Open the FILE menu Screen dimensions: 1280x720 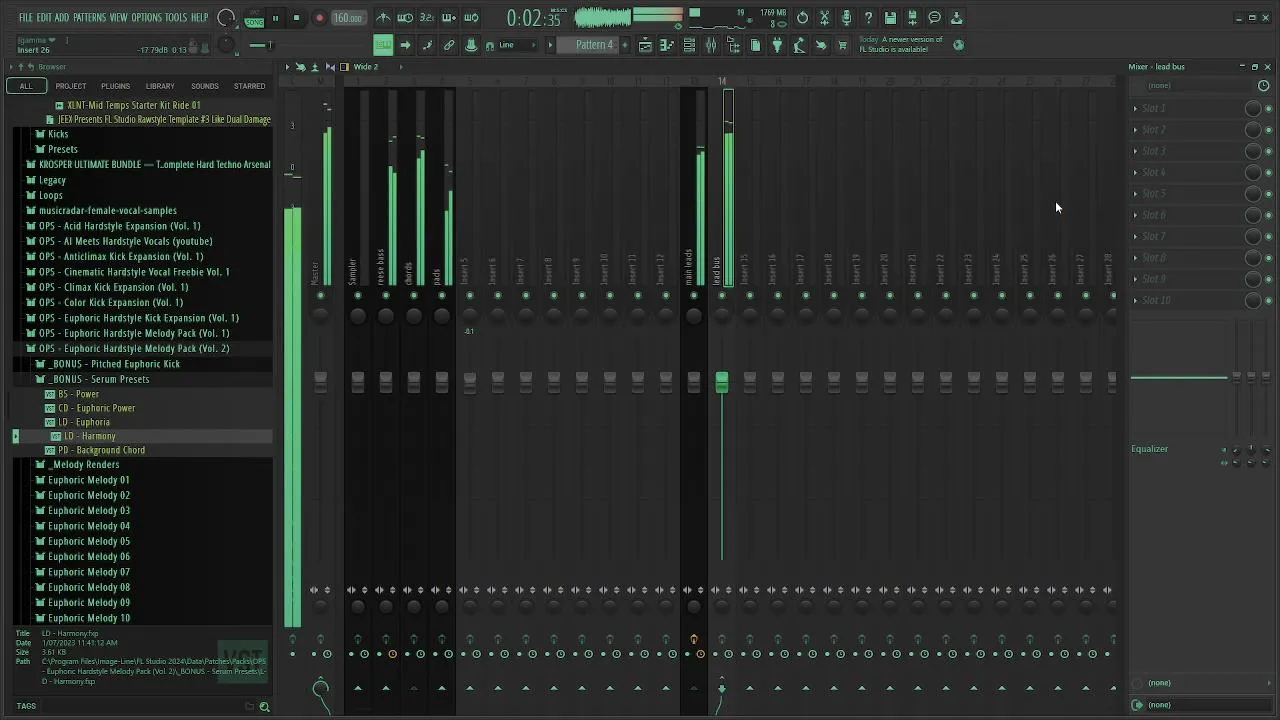[25, 18]
